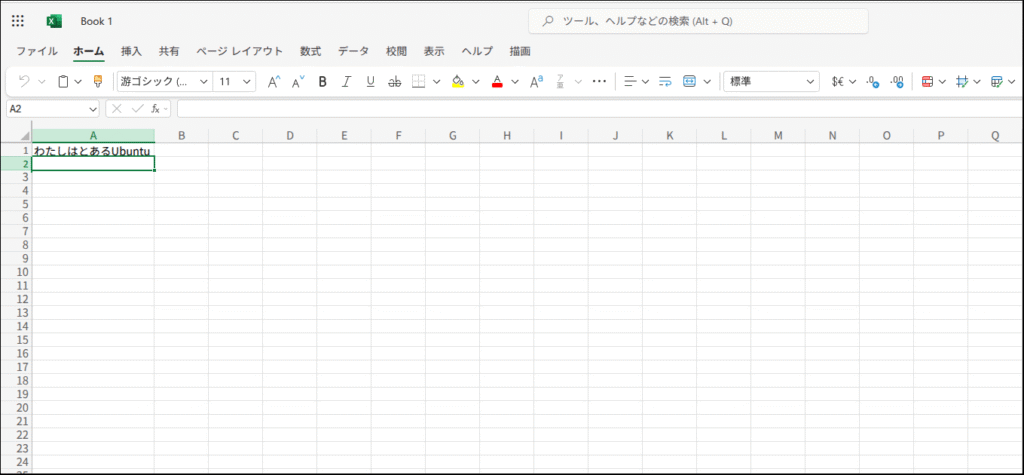
Task: Click the increase font size icon
Action: tap(274, 82)
